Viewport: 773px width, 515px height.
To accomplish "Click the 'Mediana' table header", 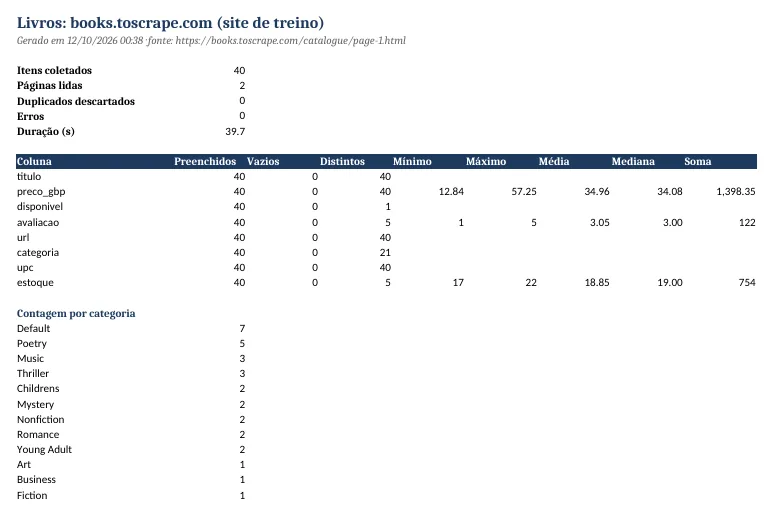I will pos(633,161).
